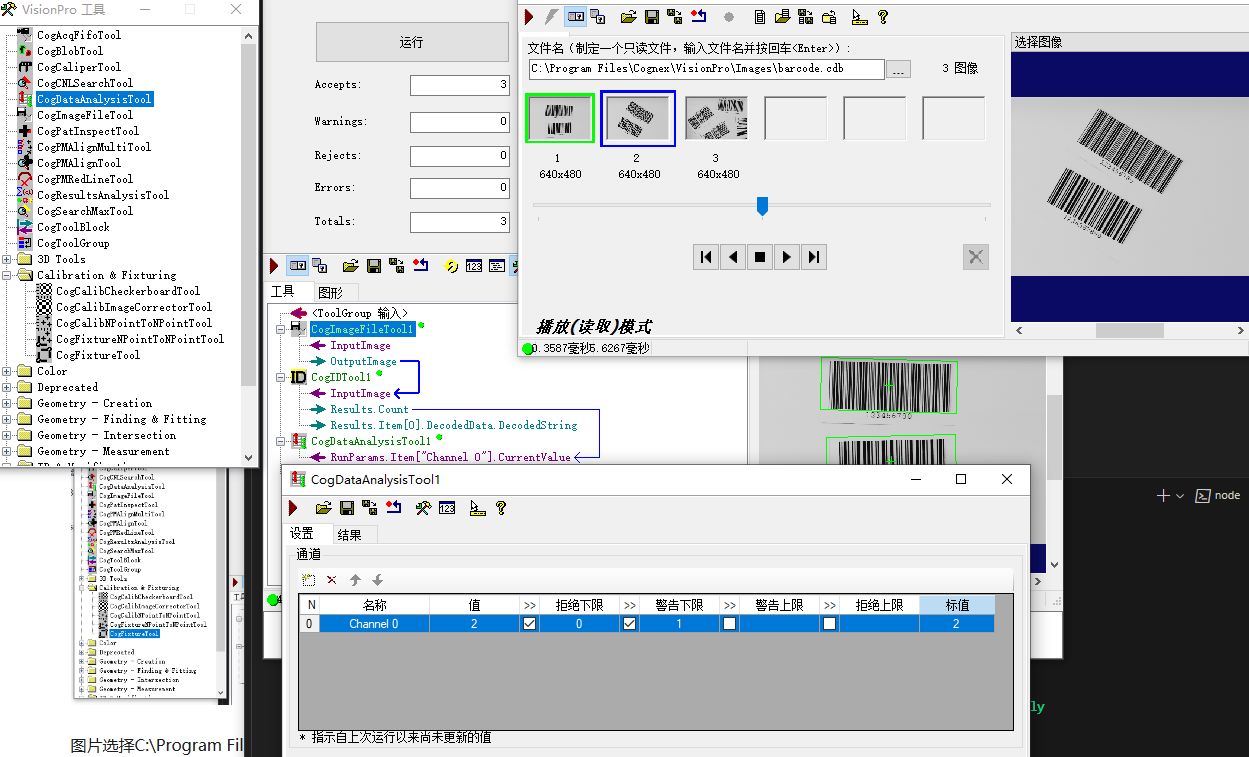Open file icon in the ToolGroup toolbar
This screenshot has width=1249, height=757.
(351, 266)
